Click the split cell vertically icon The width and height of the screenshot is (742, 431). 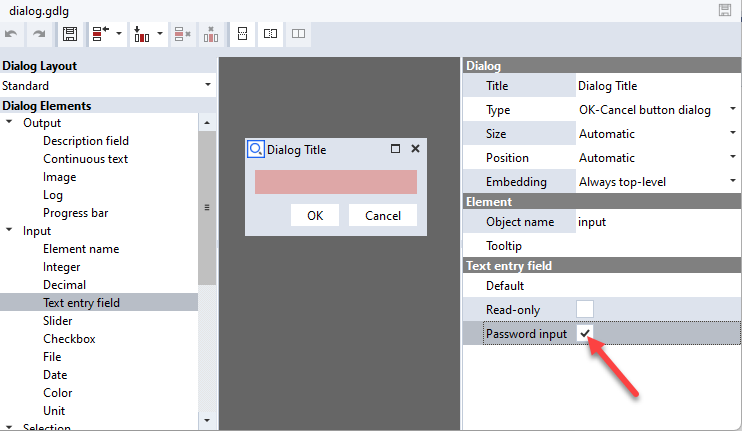(x=241, y=34)
